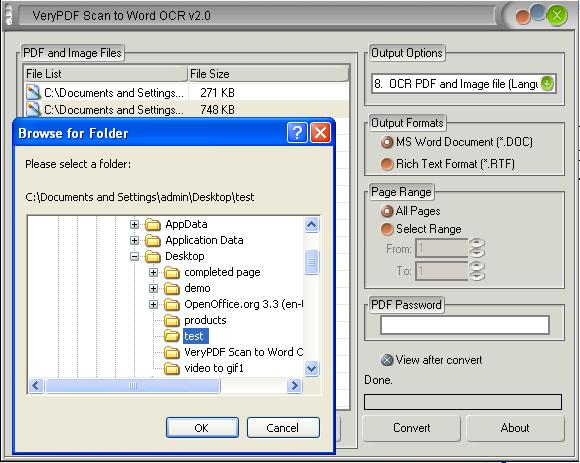
Task: Click the OpenOffice.org 3.3 folder icon
Action: click(x=172, y=304)
